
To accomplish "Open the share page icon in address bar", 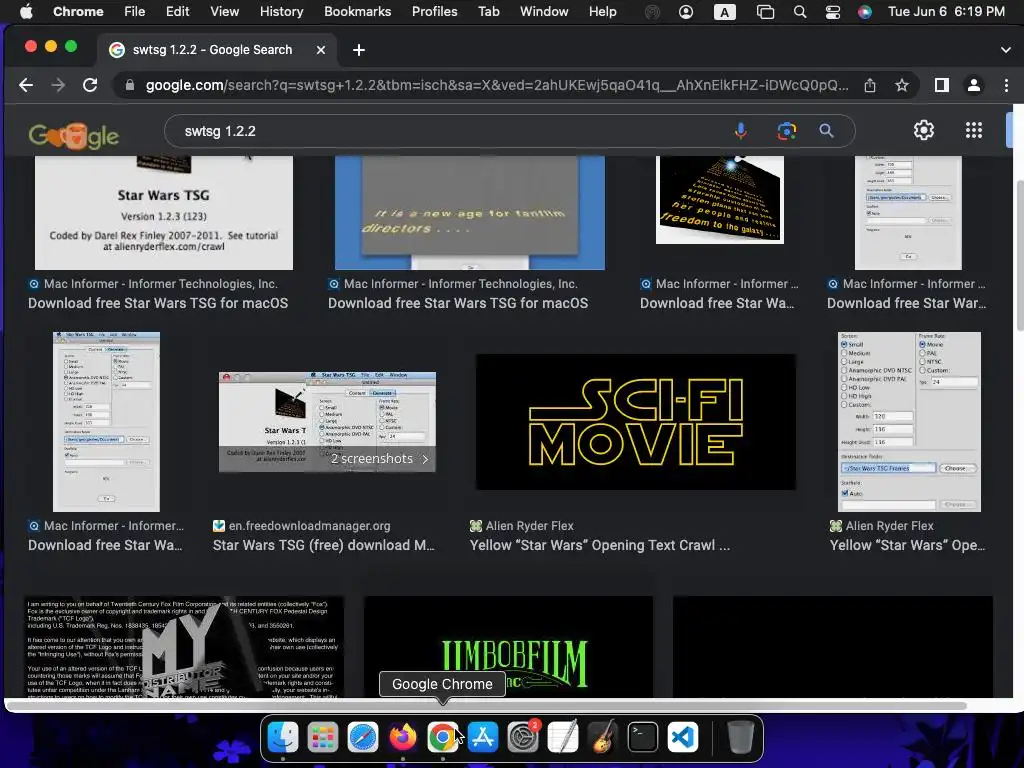I will 870,86.
